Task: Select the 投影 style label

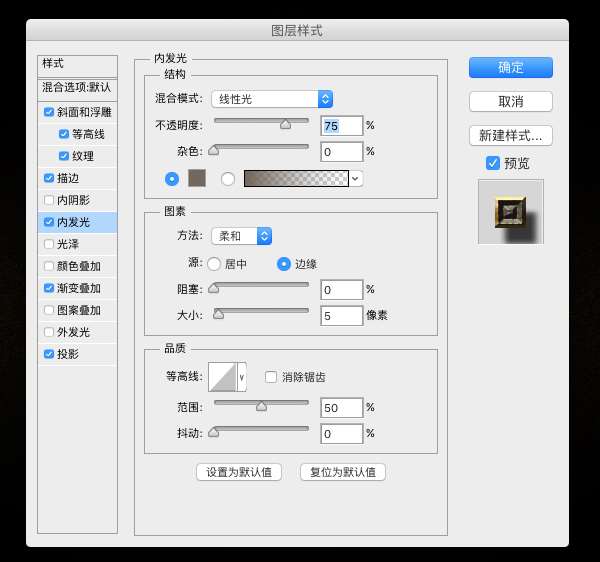Action: coord(68,354)
